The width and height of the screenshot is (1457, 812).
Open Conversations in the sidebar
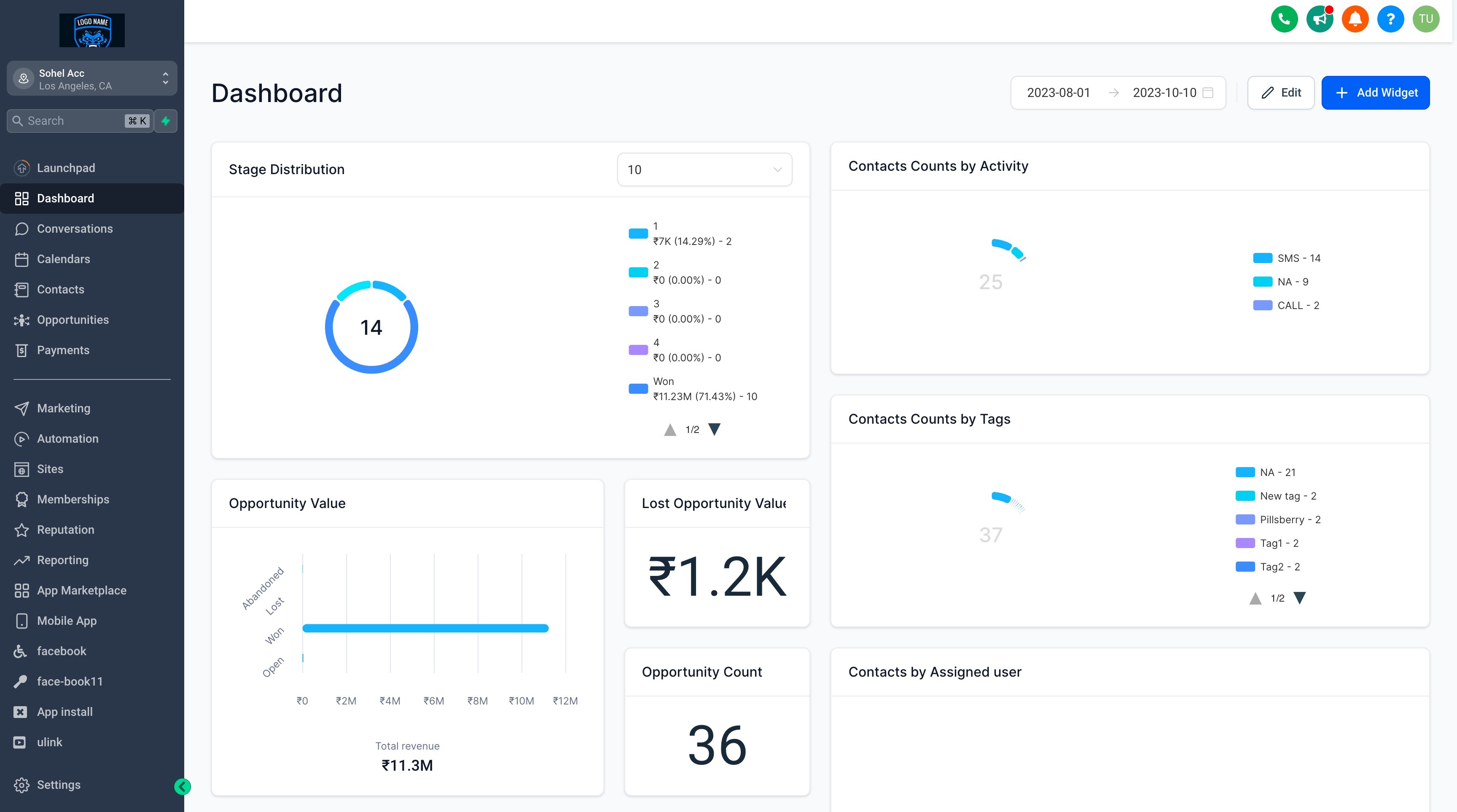pos(75,229)
